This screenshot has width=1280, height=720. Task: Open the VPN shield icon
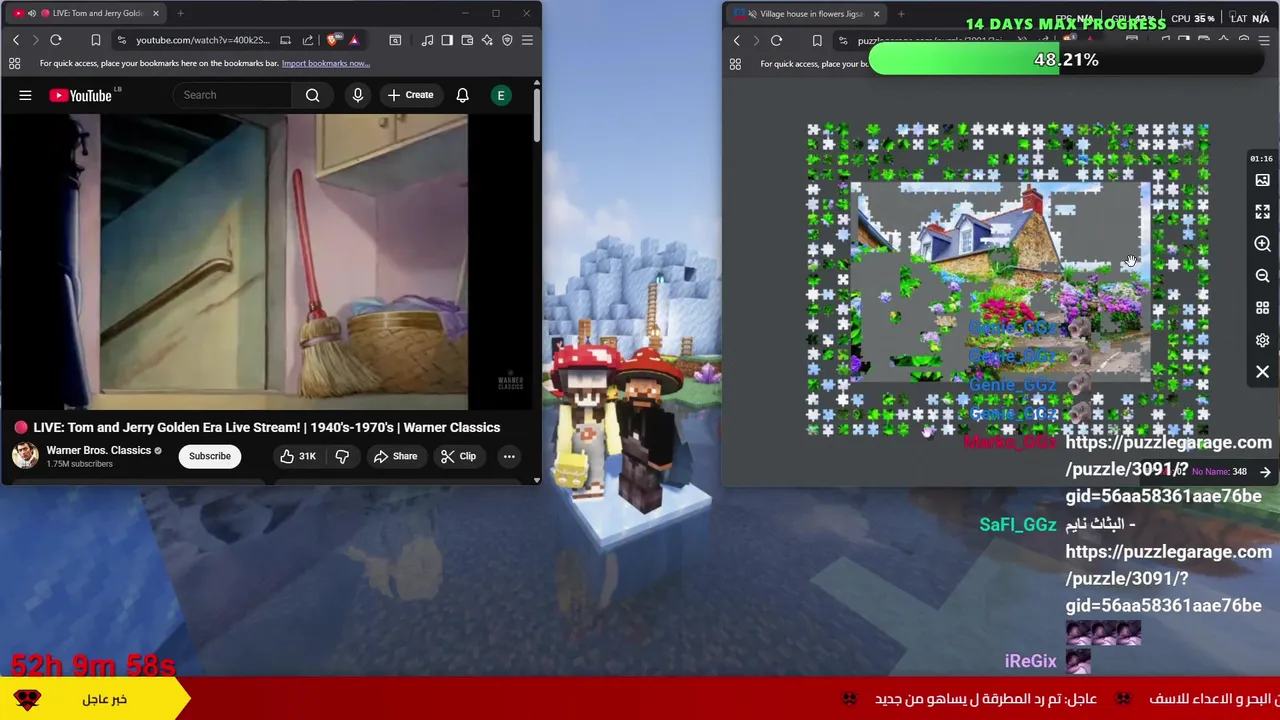(507, 40)
